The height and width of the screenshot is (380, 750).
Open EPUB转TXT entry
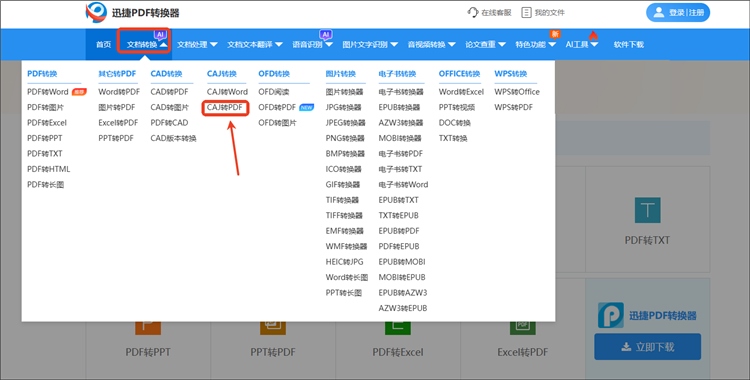pos(398,200)
